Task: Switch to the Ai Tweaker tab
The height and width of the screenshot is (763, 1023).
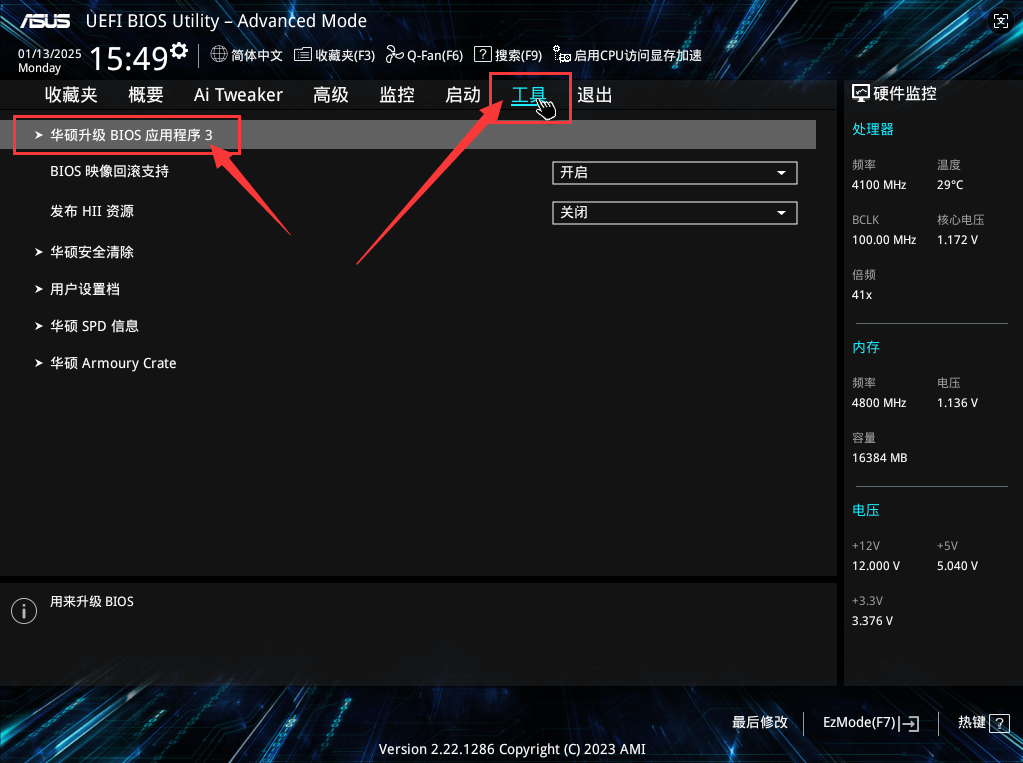Action: point(238,95)
